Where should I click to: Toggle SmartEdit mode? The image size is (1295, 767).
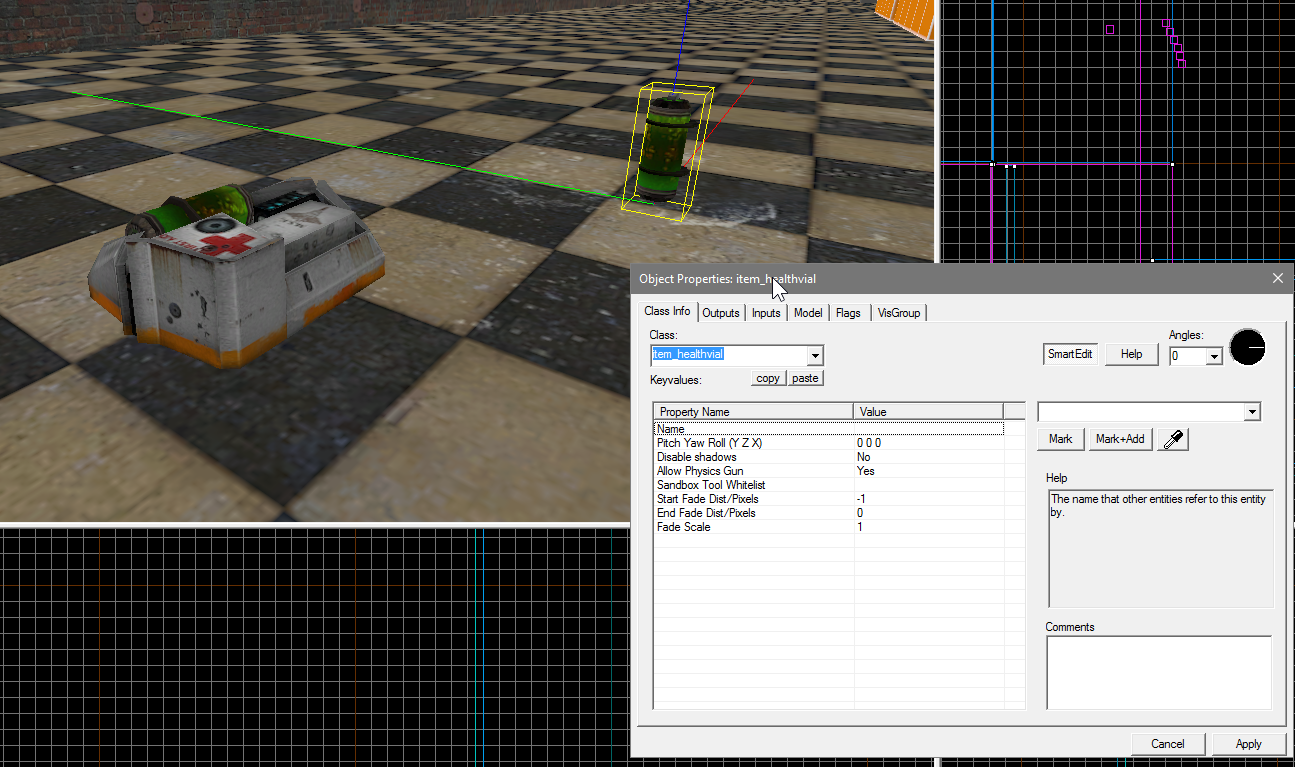(x=1069, y=353)
